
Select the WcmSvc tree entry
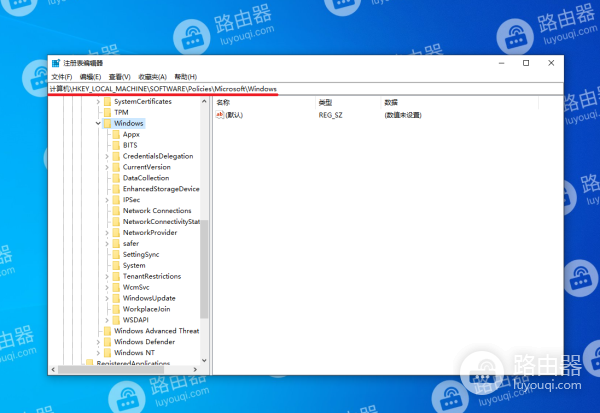point(136,287)
